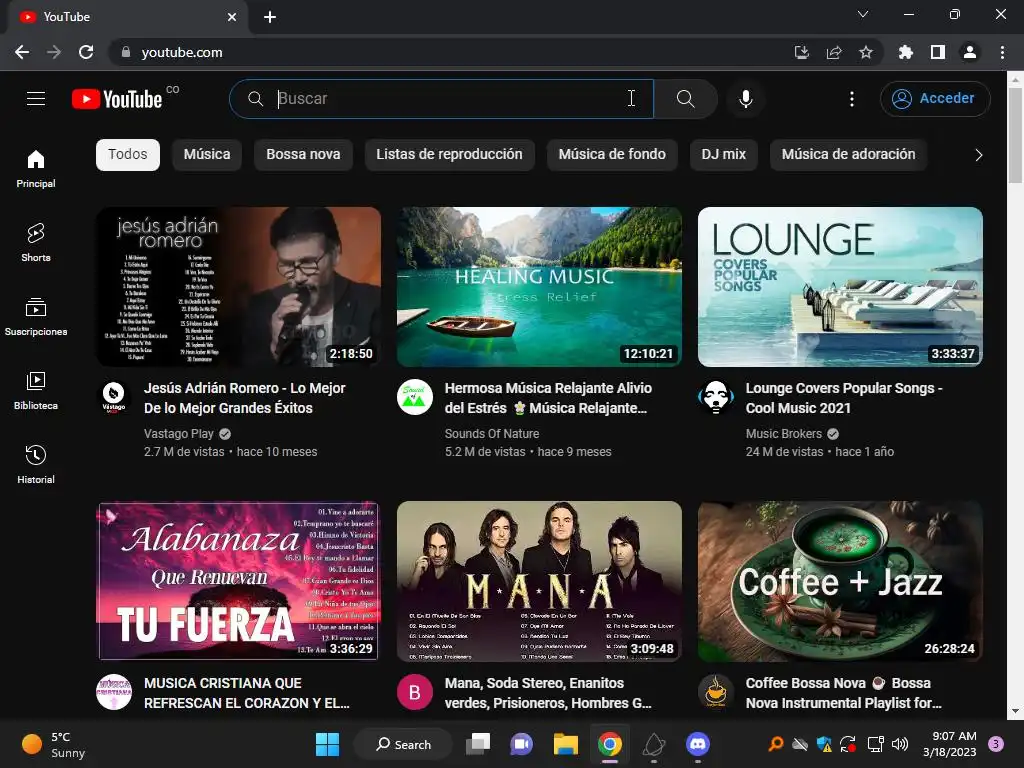Viewport: 1024px width, 768px height.
Task: Open MUSICA CRISTIANA QUE REFRESCAN title
Action: pos(246,693)
